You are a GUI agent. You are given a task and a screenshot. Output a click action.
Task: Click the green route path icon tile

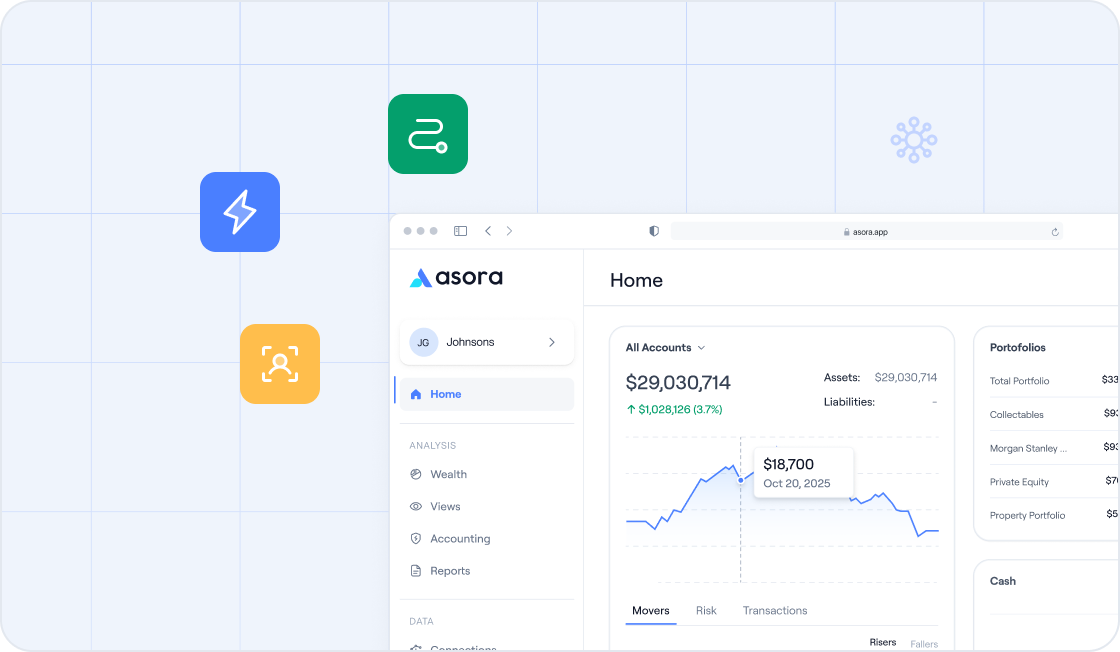(428, 134)
